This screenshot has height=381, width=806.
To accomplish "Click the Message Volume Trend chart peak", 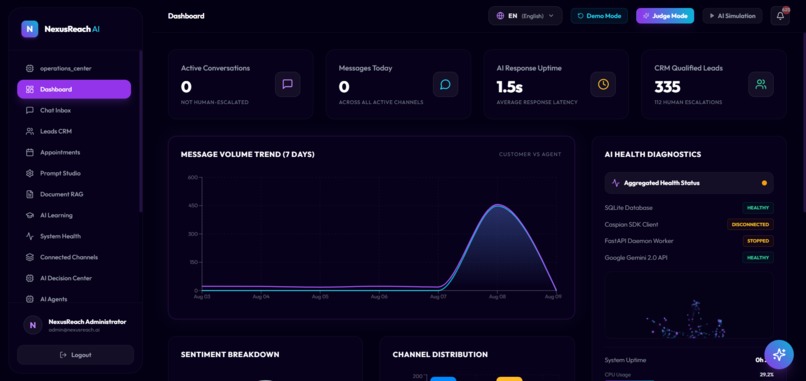I will tap(497, 206).
